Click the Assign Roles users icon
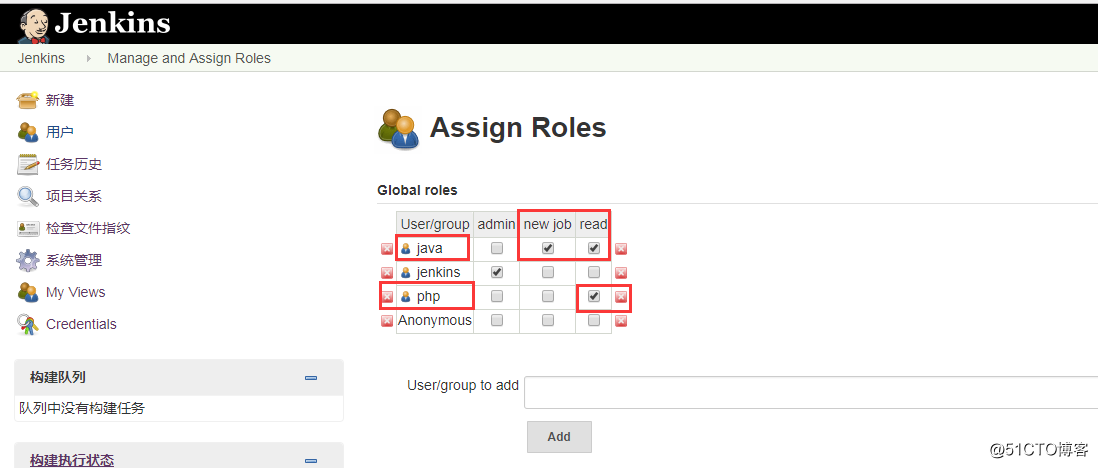The height and width of the screenshot is (468, 1098). 398,129
